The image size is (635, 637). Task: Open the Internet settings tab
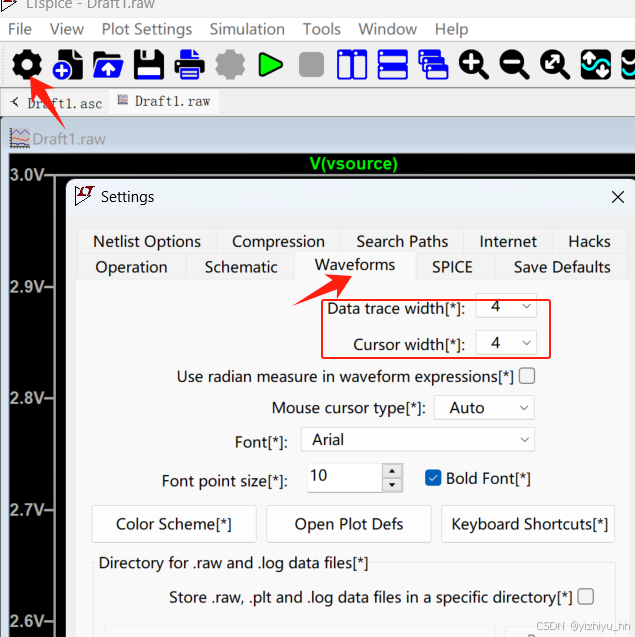pyautogui.click(x=508, y=241)
